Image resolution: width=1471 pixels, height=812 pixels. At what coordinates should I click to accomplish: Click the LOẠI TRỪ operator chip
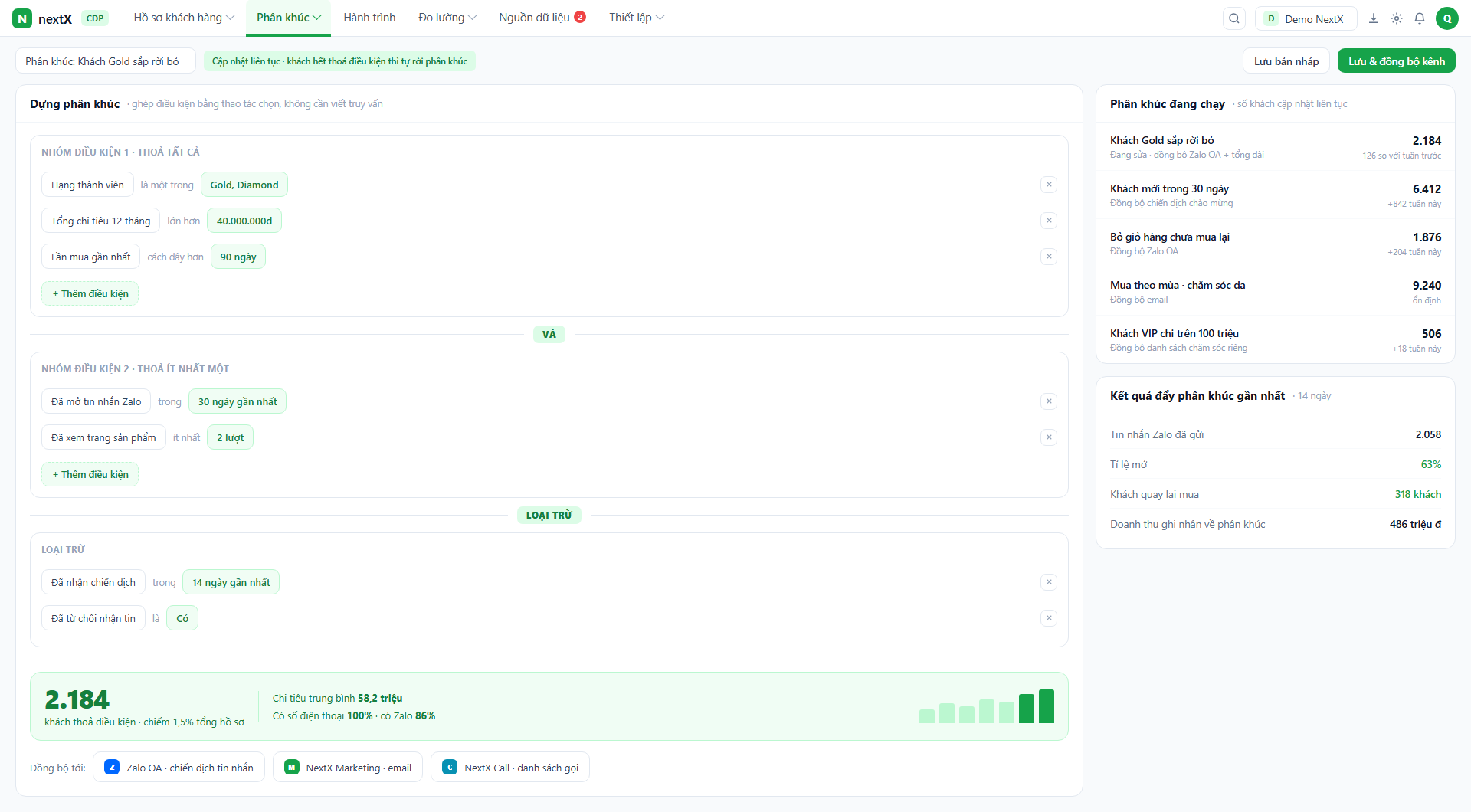[549, 515]
